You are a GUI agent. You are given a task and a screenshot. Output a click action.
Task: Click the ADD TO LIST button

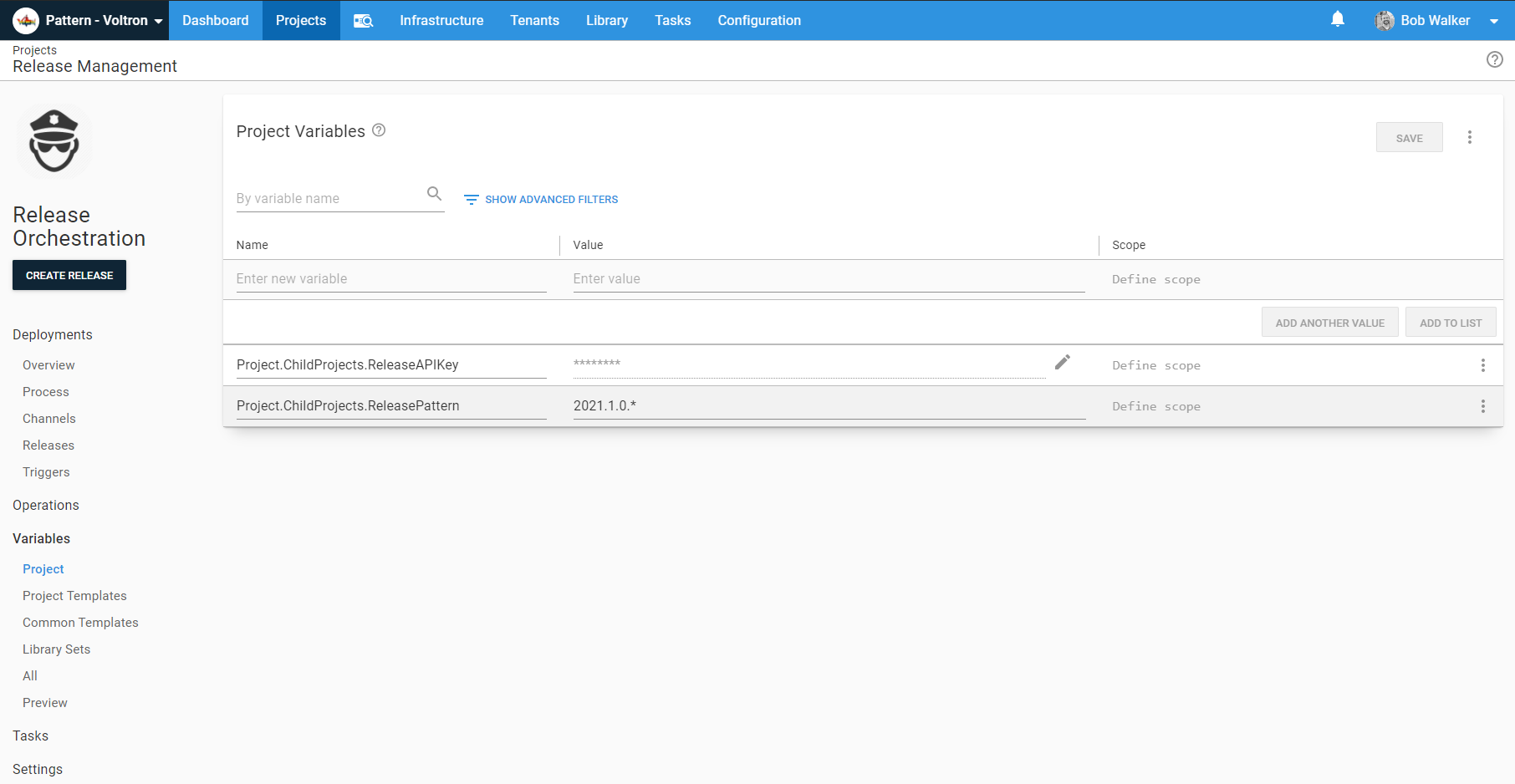tap(1451, 322)
